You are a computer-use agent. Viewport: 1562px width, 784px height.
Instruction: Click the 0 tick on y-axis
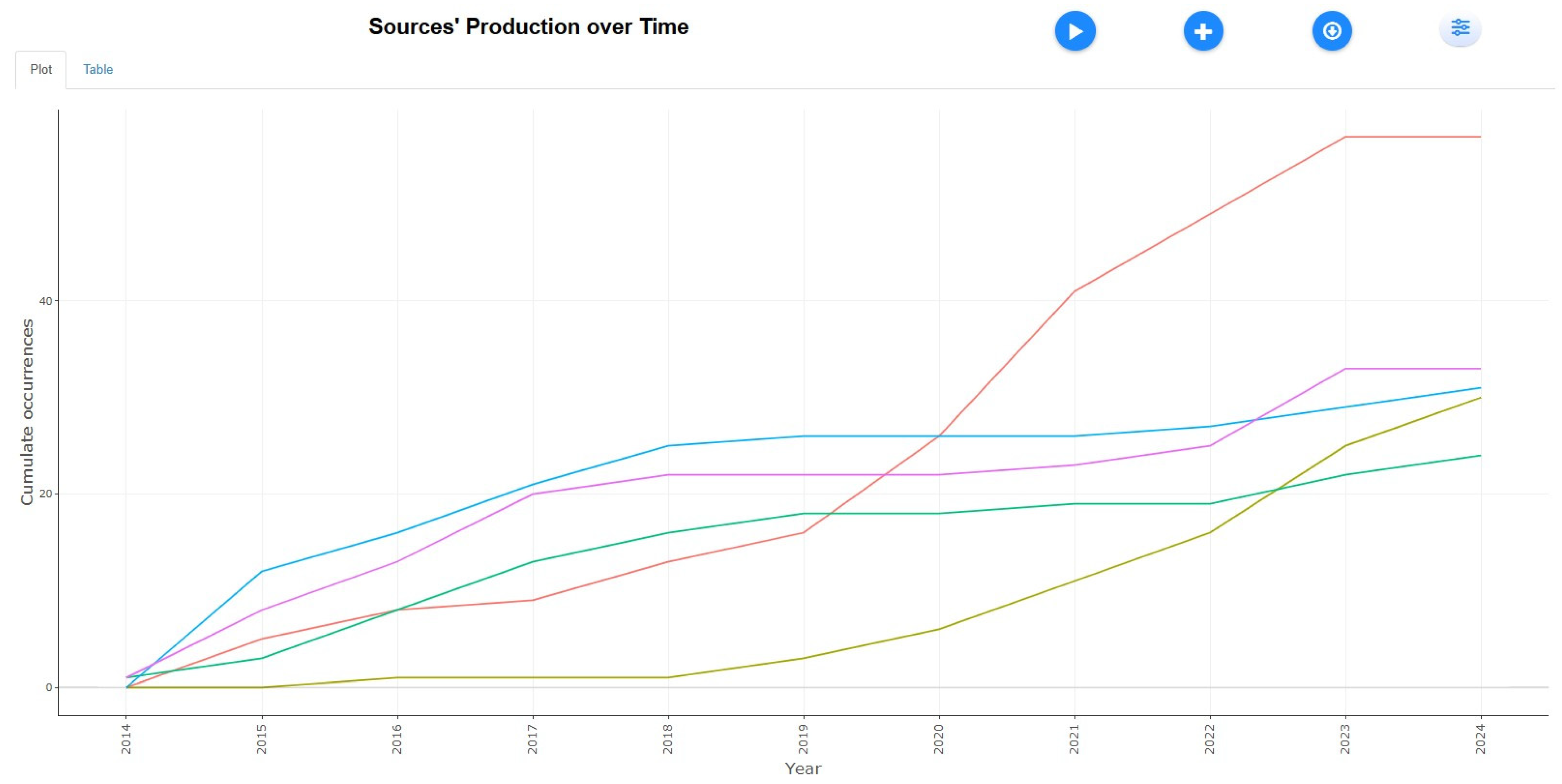tap(48, 687)
